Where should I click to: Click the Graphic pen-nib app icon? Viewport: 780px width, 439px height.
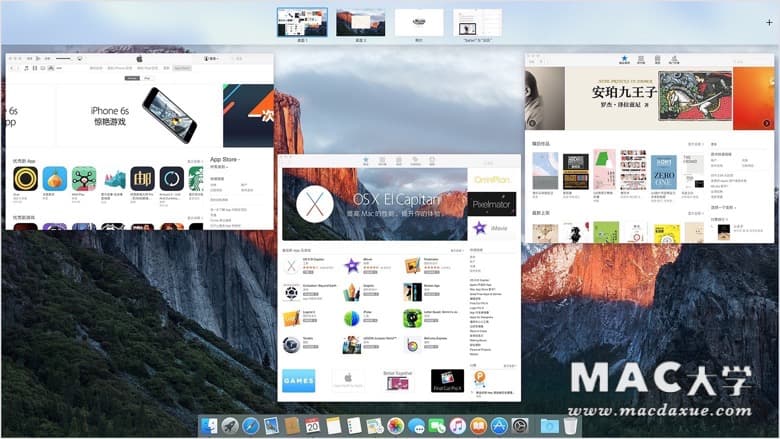click(352, 292)
